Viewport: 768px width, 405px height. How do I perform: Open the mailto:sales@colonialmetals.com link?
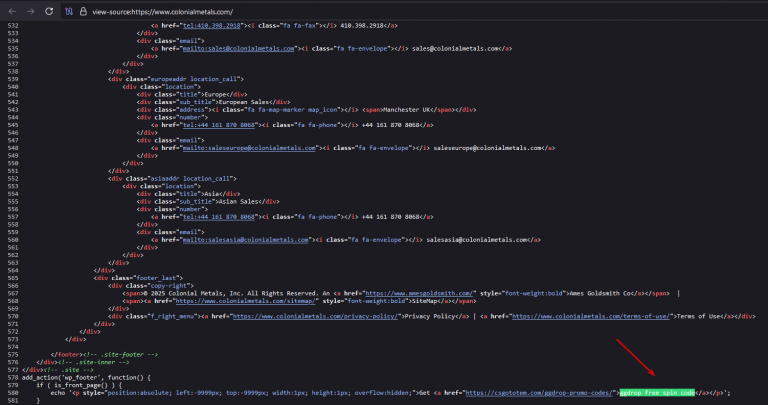pyautogui.click(x=239, y=48)
